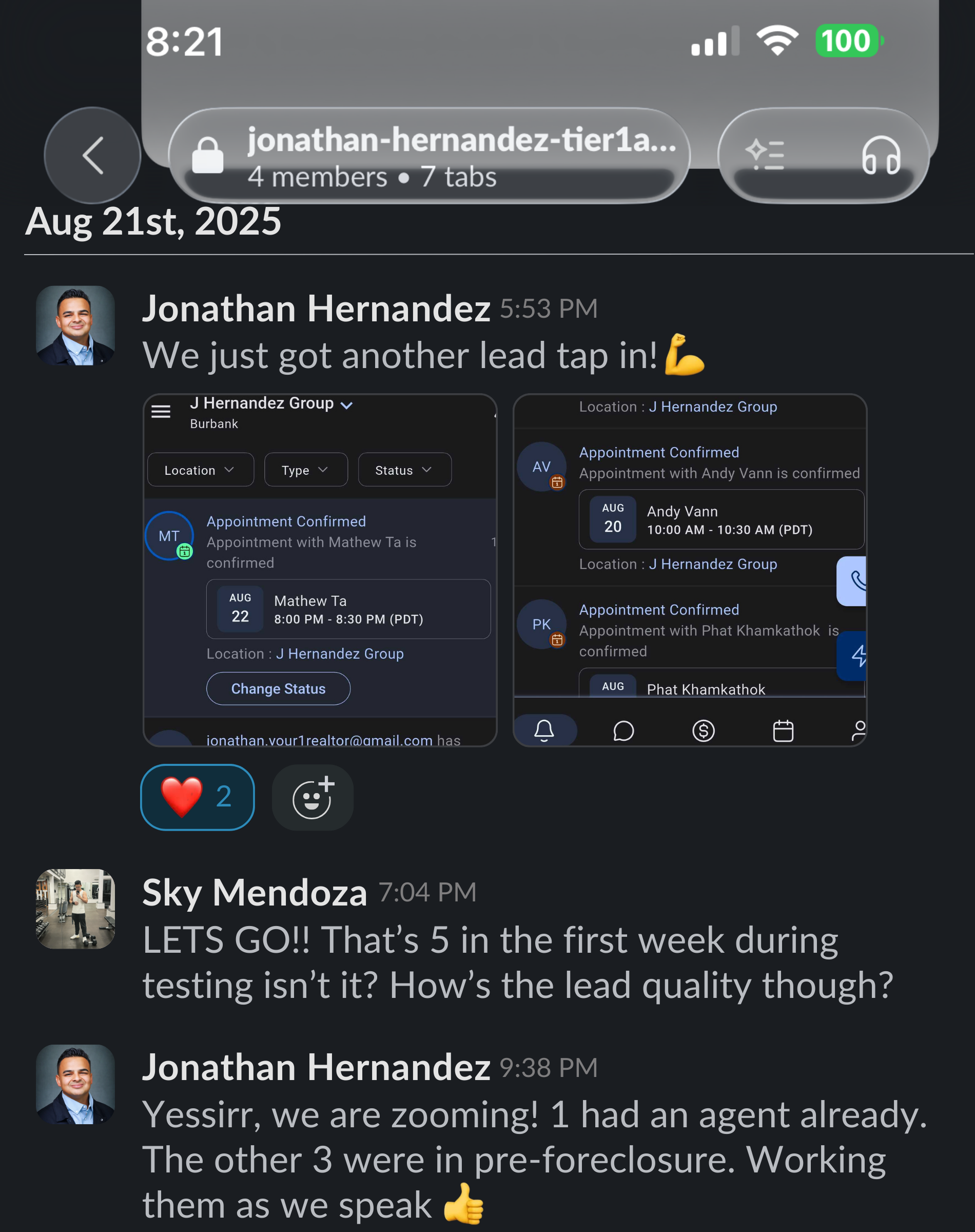Open Sky Mendoza's gym profile picture
The width and height of the screenshot is (975, 1232).
[x=75, y=909]
